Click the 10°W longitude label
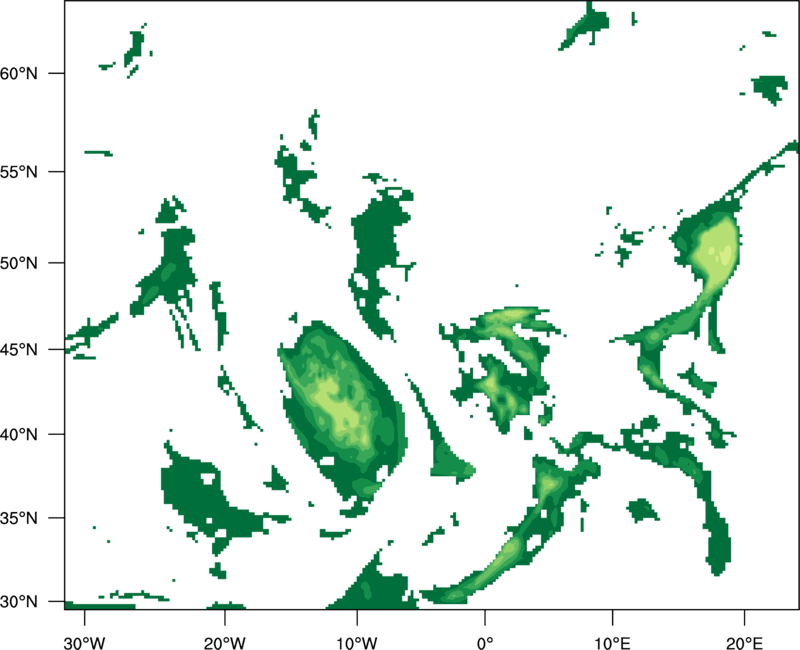The image size is (800, 650). click(357, 643)
